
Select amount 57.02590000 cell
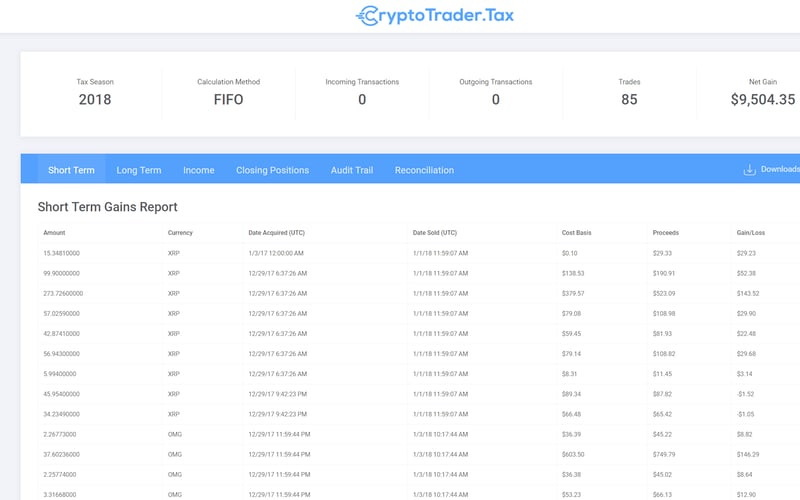coord(62,313)
